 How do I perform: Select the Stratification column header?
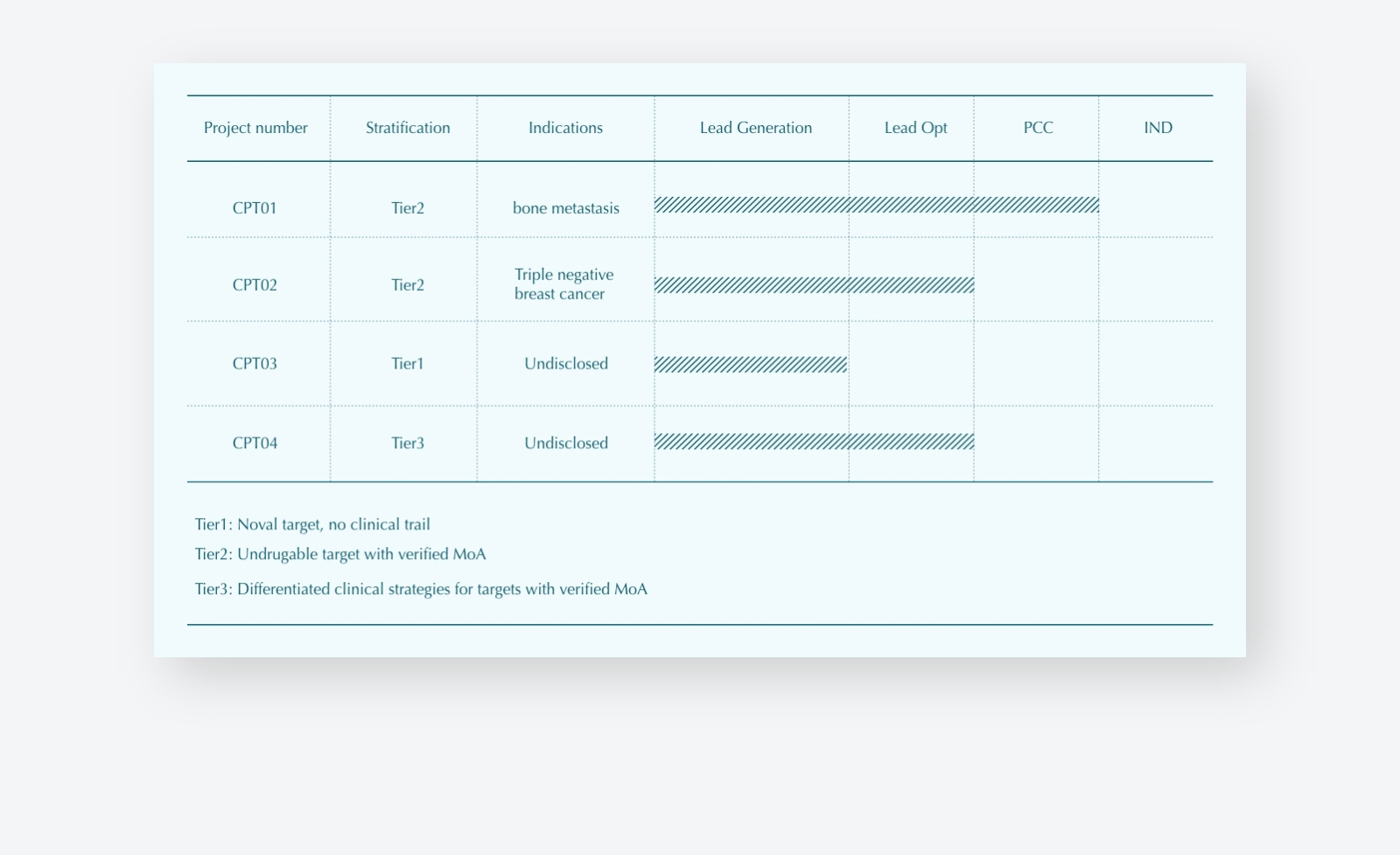click(408, 128)
